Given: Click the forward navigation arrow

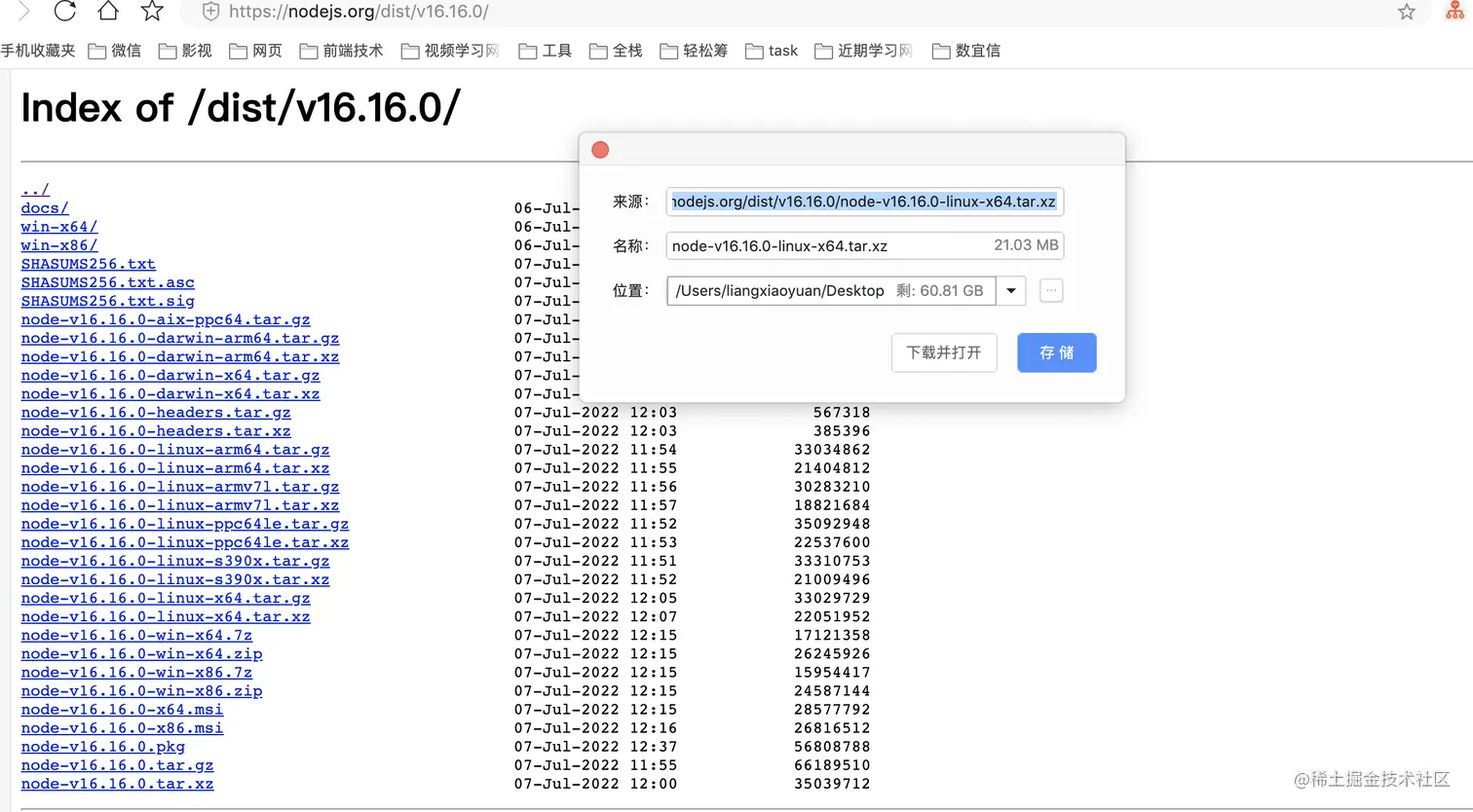Looking at the screenshot, I should pos(23,12).
